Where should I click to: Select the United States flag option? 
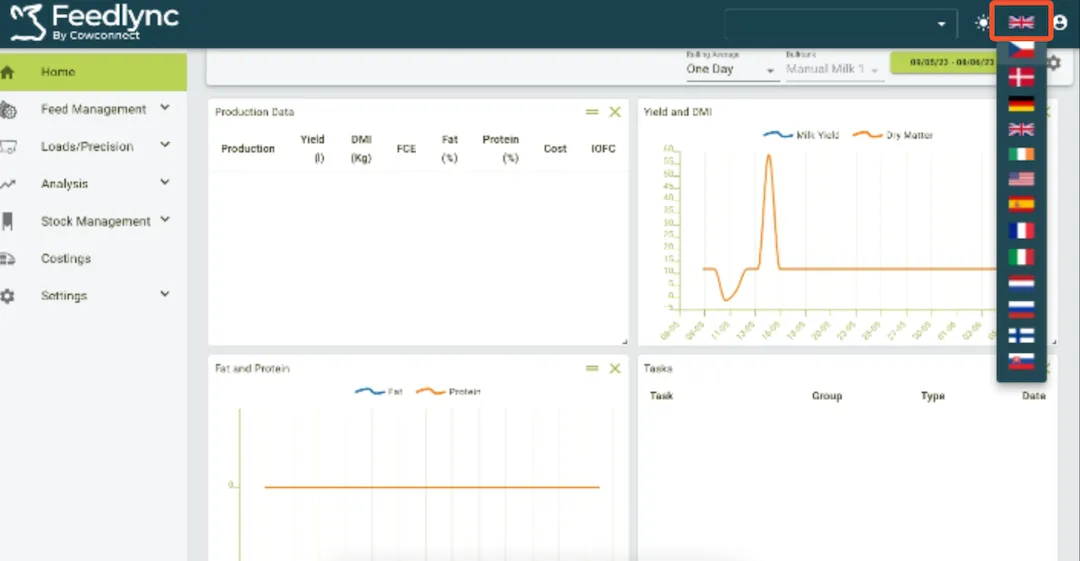(1021, 180)
